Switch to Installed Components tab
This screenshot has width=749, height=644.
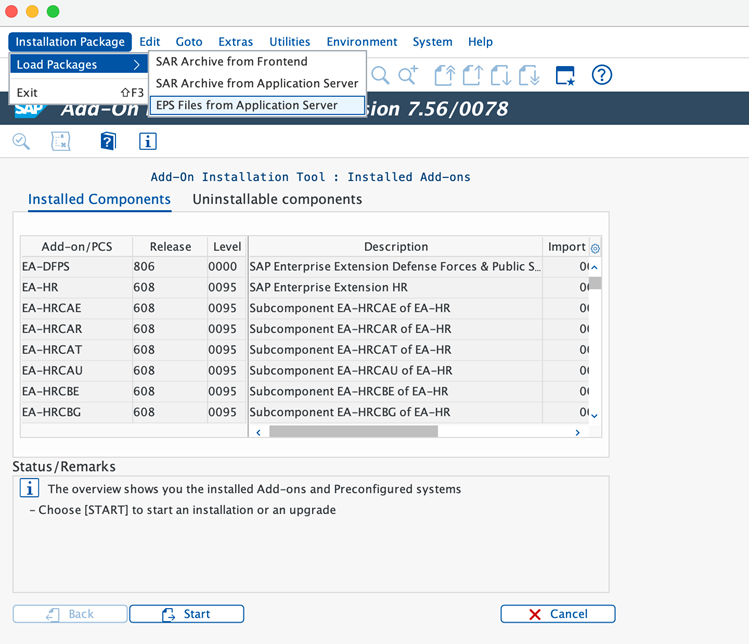(99, 199)
